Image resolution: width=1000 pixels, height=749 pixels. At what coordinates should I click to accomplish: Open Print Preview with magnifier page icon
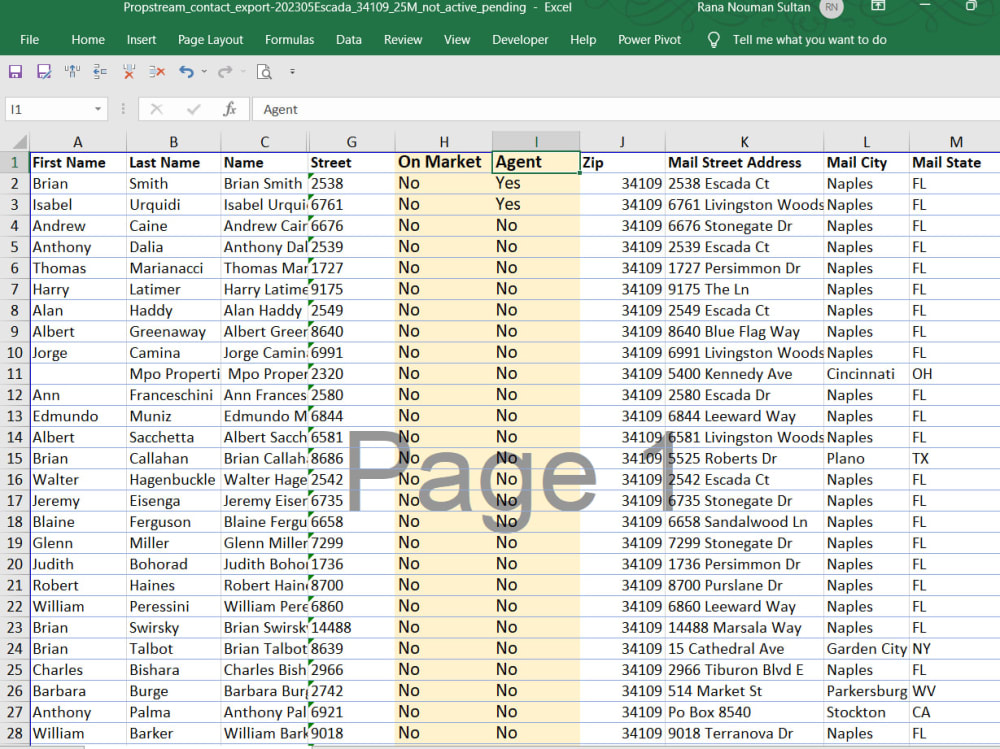coord(264,71)
